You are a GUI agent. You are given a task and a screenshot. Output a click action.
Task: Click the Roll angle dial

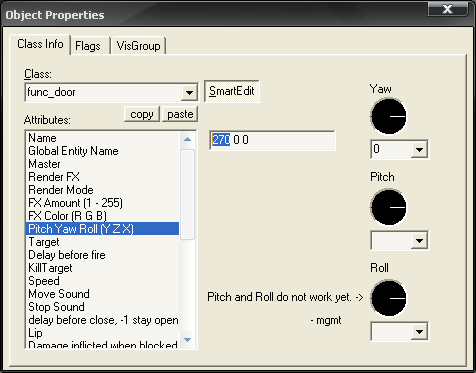tap(388, 298)
